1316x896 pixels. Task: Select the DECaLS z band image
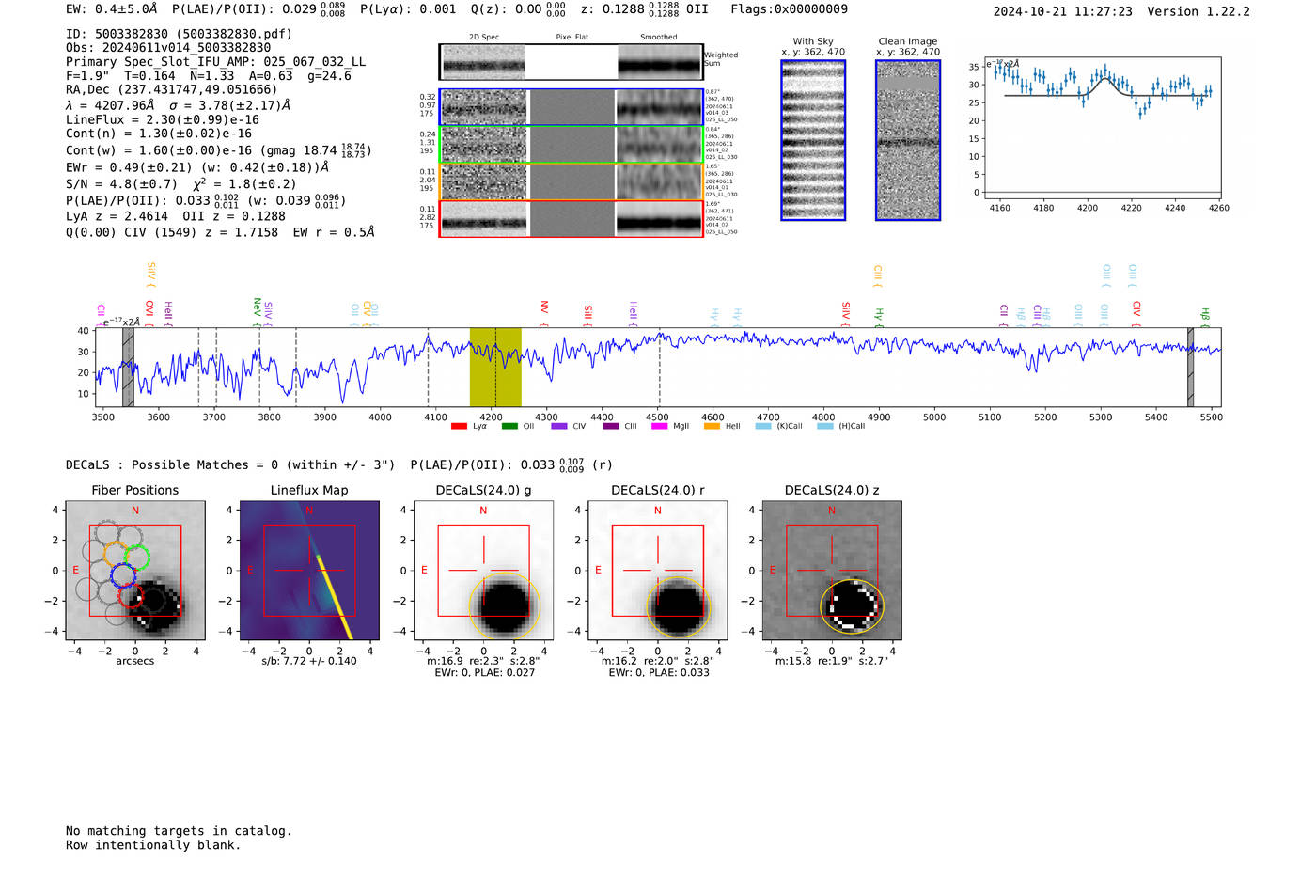[831, 571]
